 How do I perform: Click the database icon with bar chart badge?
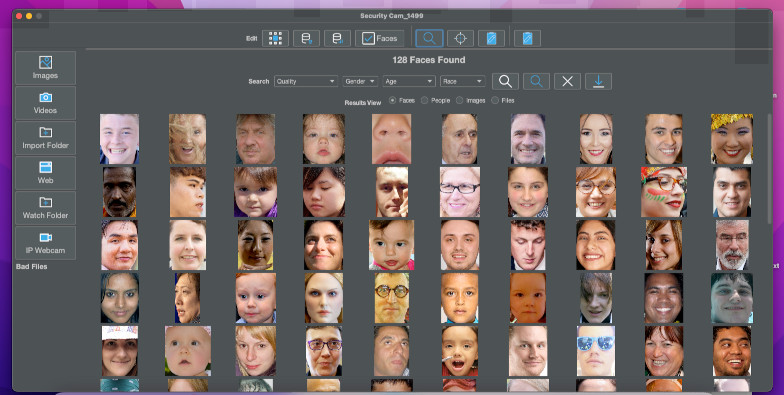(x=337, y=38)
